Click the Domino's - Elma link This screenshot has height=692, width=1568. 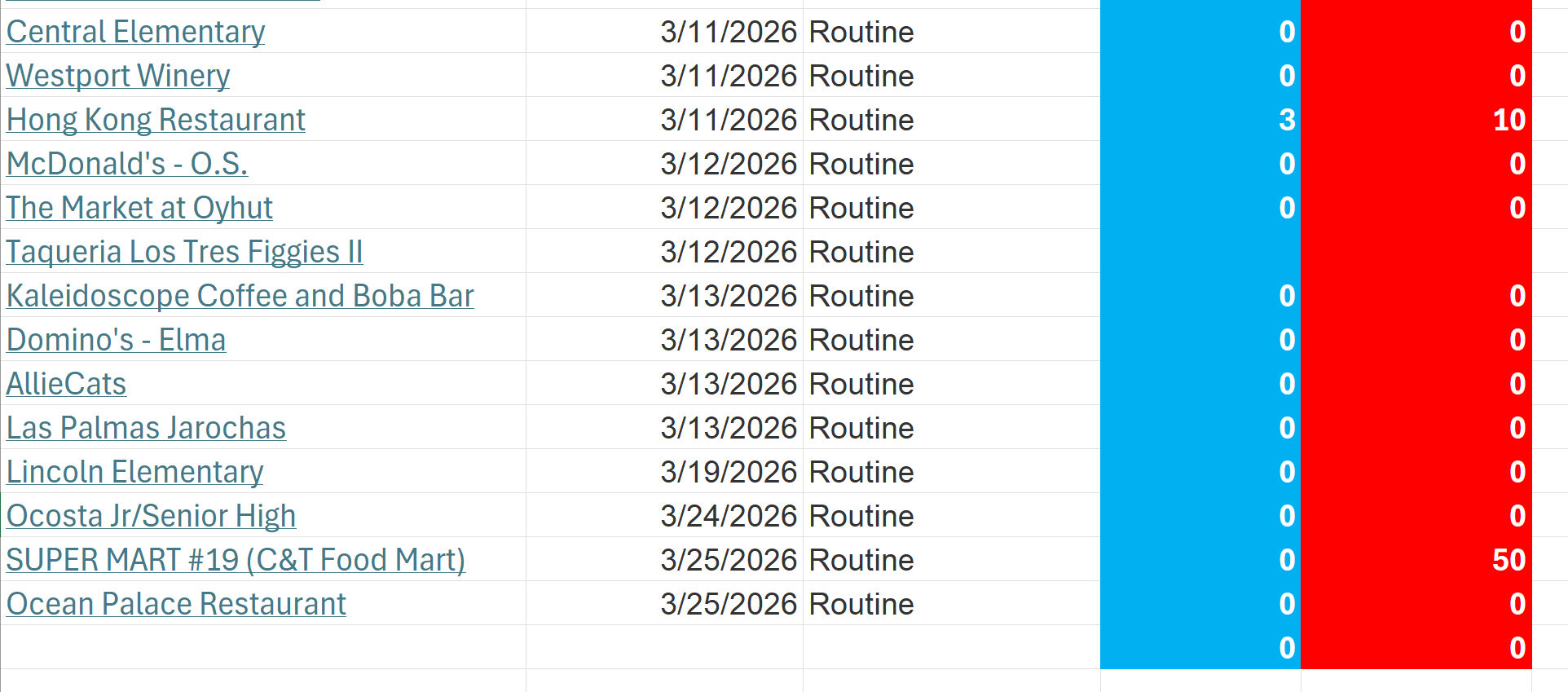116,340
